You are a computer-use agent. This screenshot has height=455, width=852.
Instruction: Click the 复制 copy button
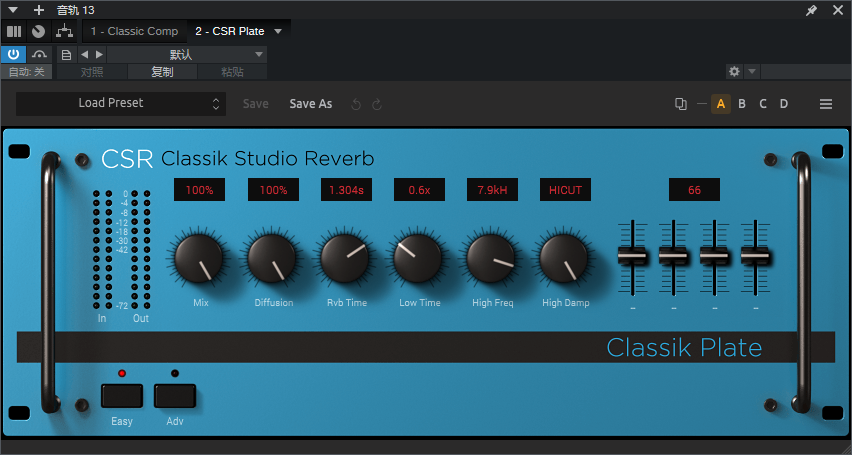click(162, 72)
